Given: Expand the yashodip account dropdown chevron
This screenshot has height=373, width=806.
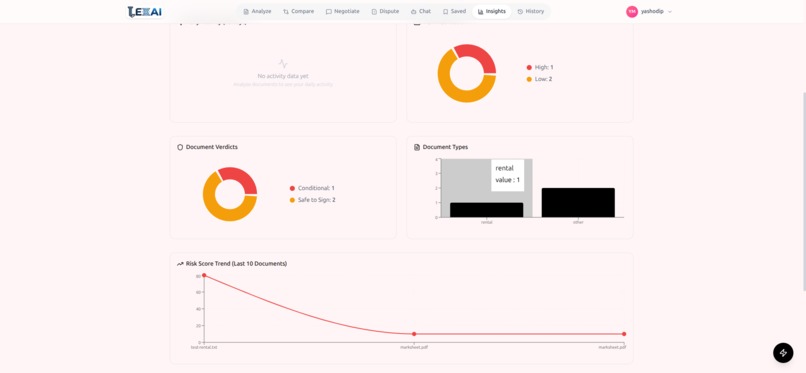Looking at the screenshot, I should tap(670, 11).
